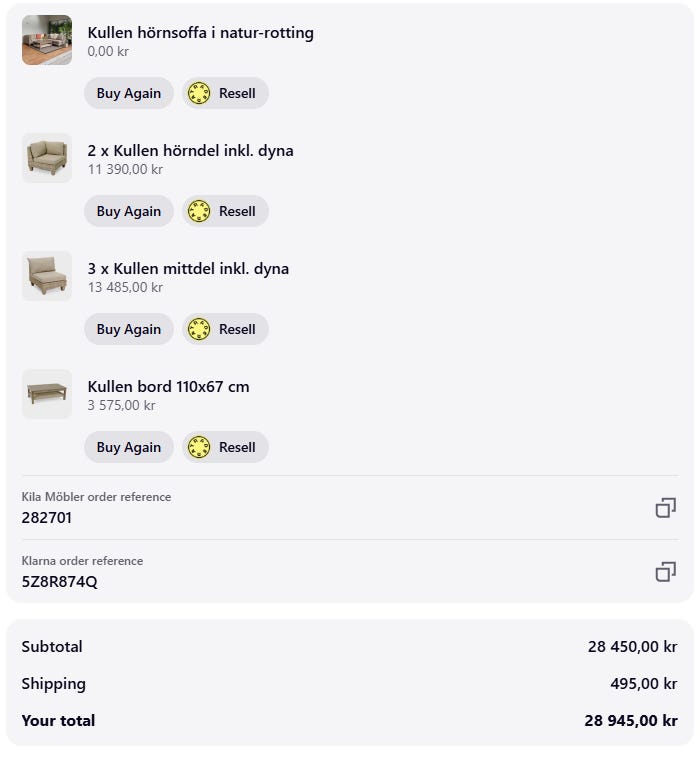The width and height of the screenshot is (700, 757).
Task: Click Resell for Kullen hörnsoffa i natur-rotting
Action: pos(225,93)
